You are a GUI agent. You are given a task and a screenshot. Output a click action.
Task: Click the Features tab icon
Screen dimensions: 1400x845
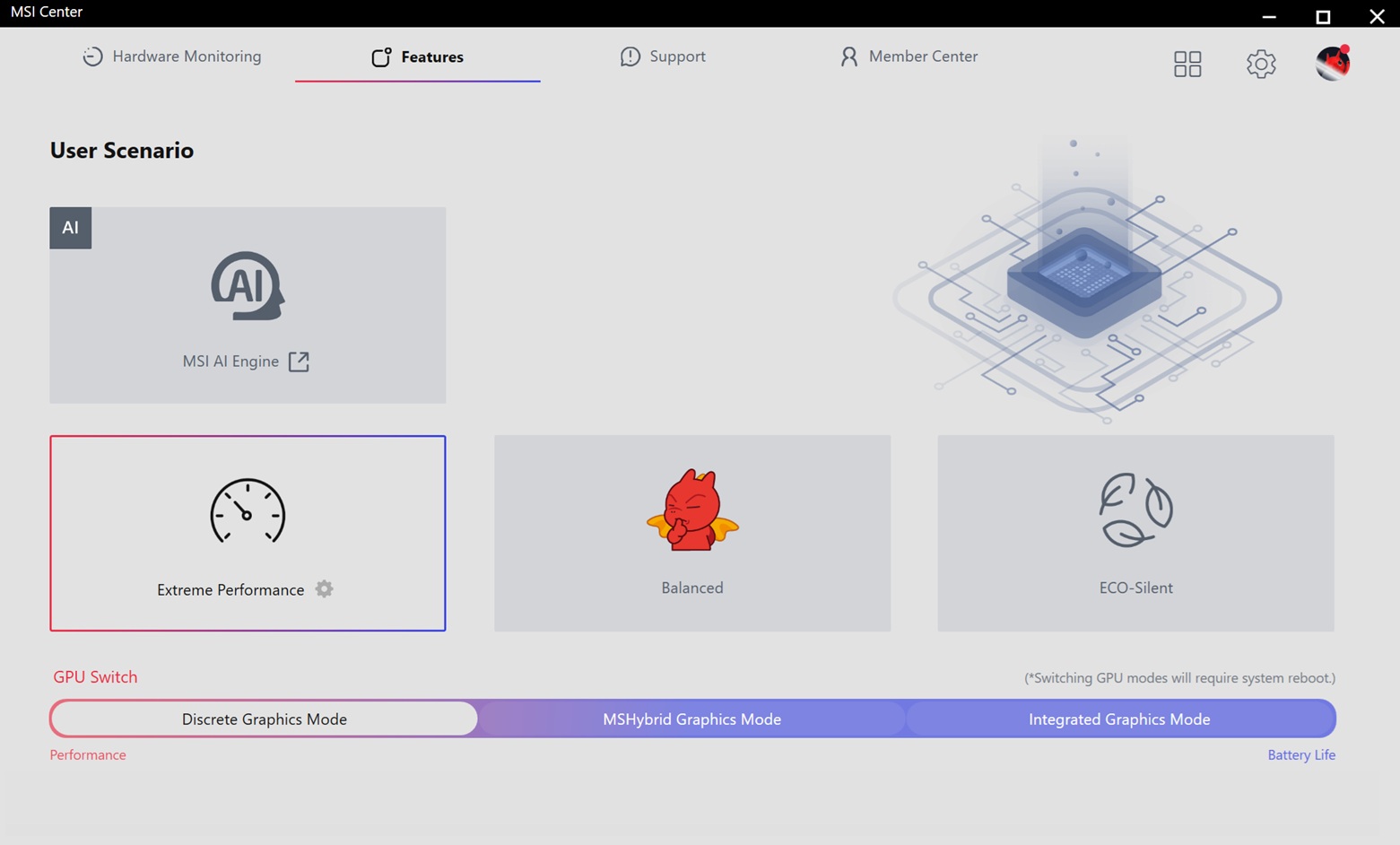pyautogui.click(x=381, y=57)
